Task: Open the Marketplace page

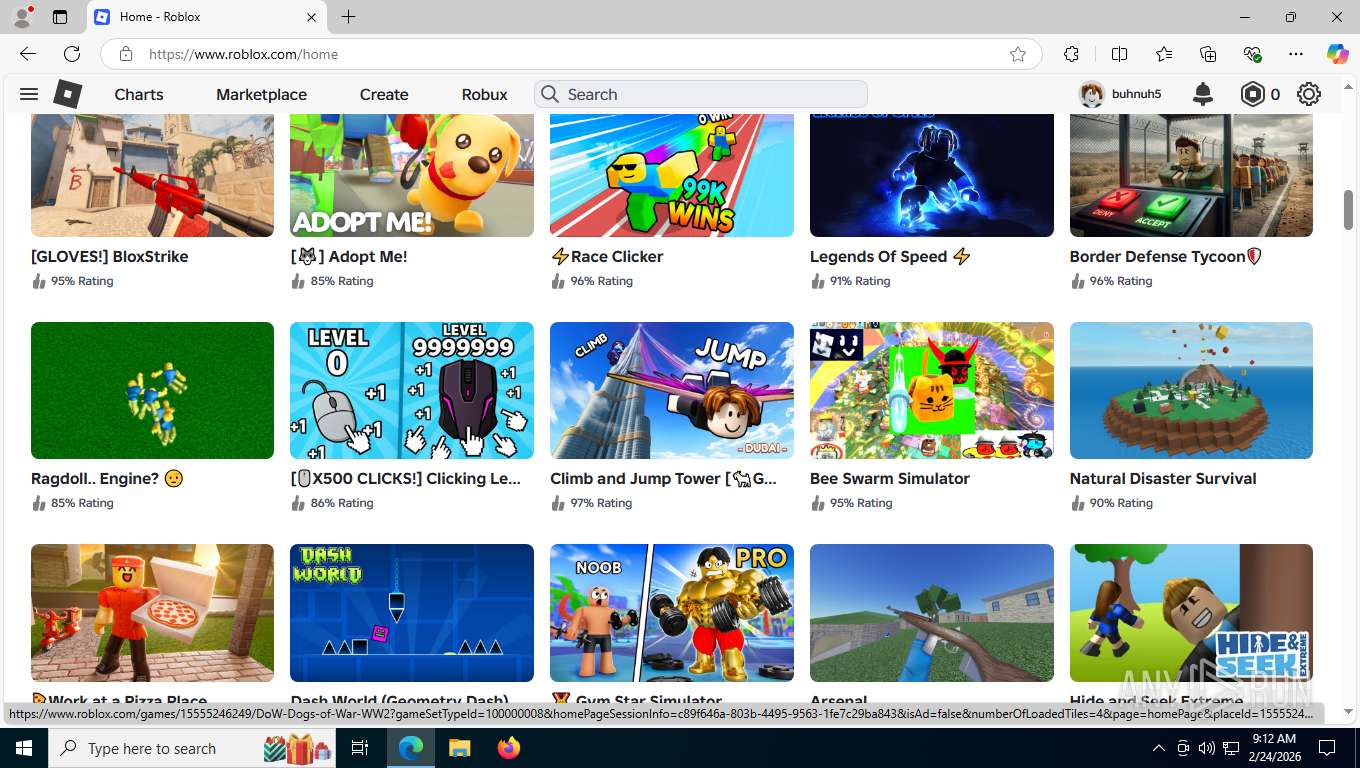Action: (x=261, y=94)
